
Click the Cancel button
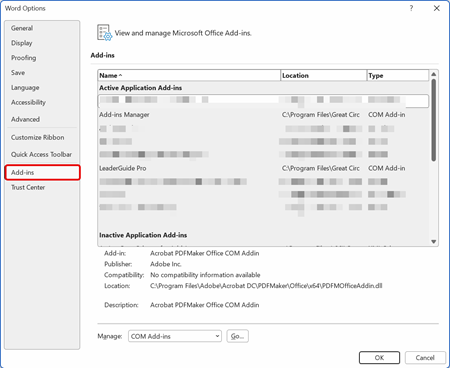coord(425,358)
